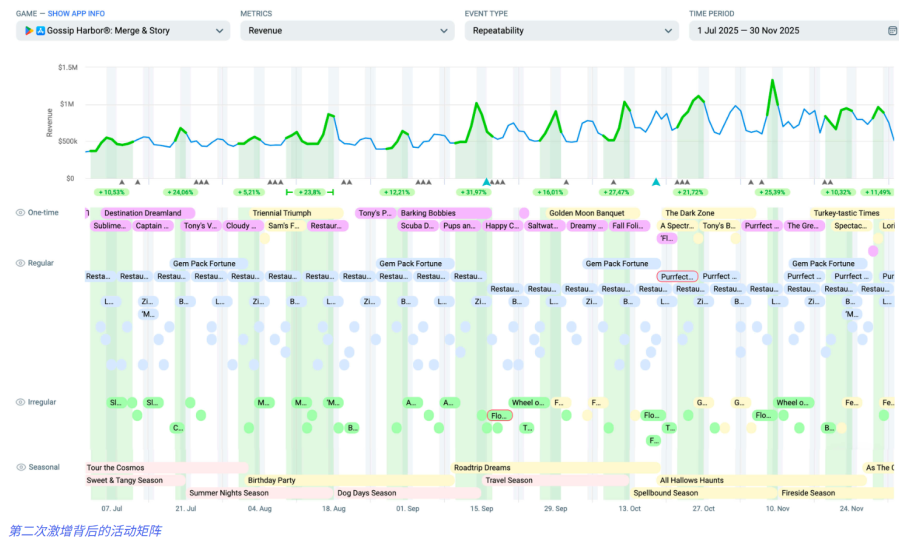Open the Repeatability event type dropdown
The image size is (899, 538).
pyautogui.click(x=571, y=31)
